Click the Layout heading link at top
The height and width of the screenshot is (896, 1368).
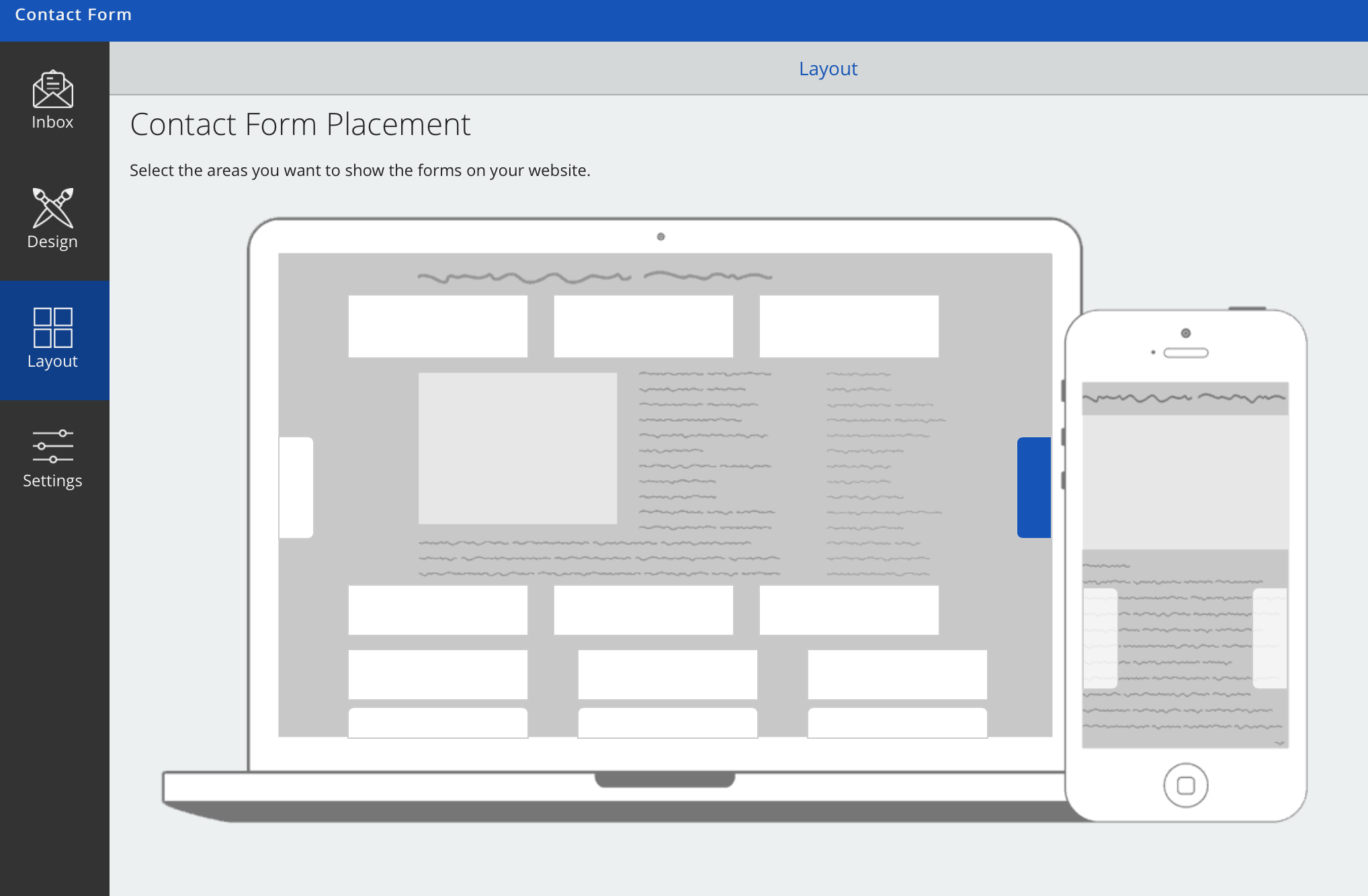click(x=828, y=69)
